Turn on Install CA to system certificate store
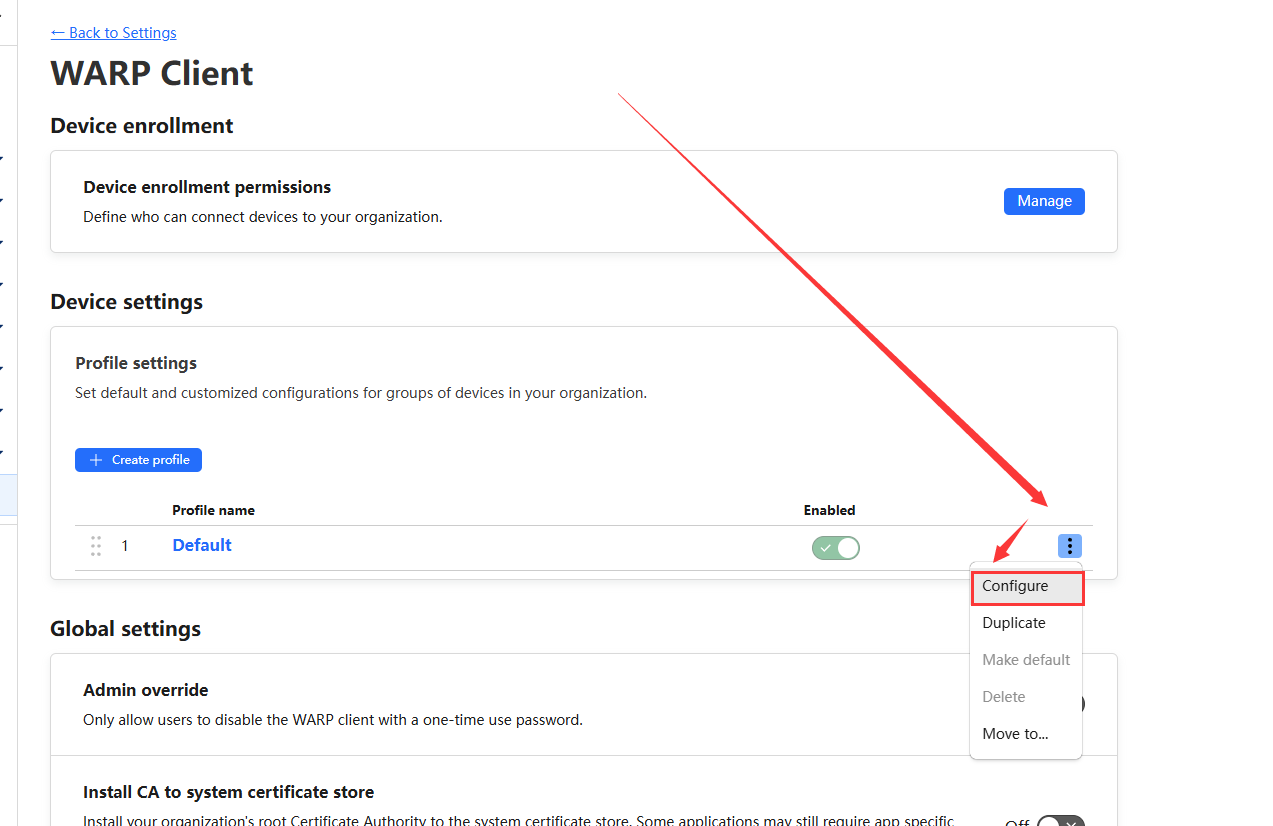 tap(1060, 822)
